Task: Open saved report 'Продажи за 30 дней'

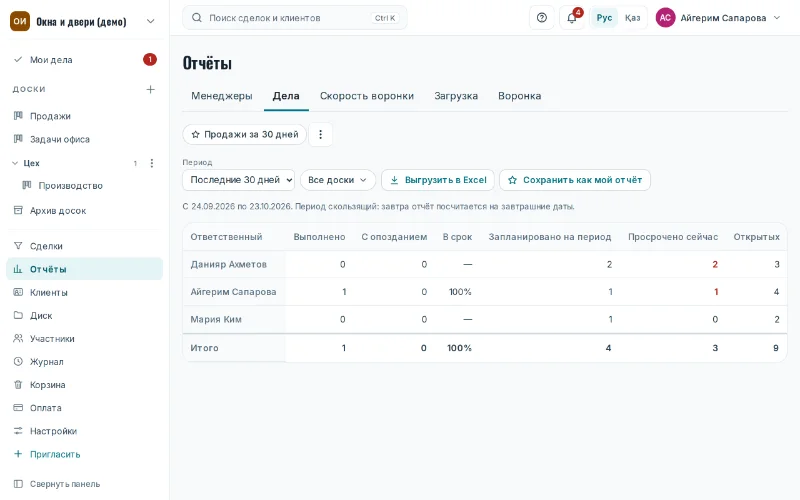Action: (244, 135)
